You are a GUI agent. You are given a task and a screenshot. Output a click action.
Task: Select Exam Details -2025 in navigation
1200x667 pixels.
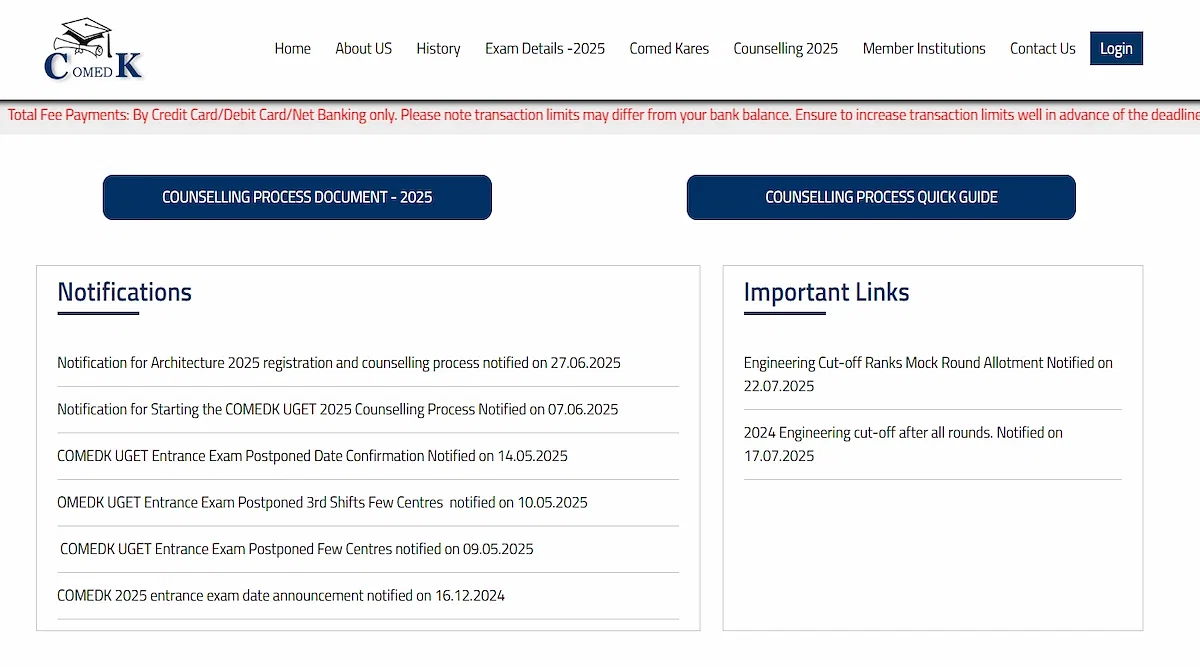pyautogui.click(x=545, y=48)
